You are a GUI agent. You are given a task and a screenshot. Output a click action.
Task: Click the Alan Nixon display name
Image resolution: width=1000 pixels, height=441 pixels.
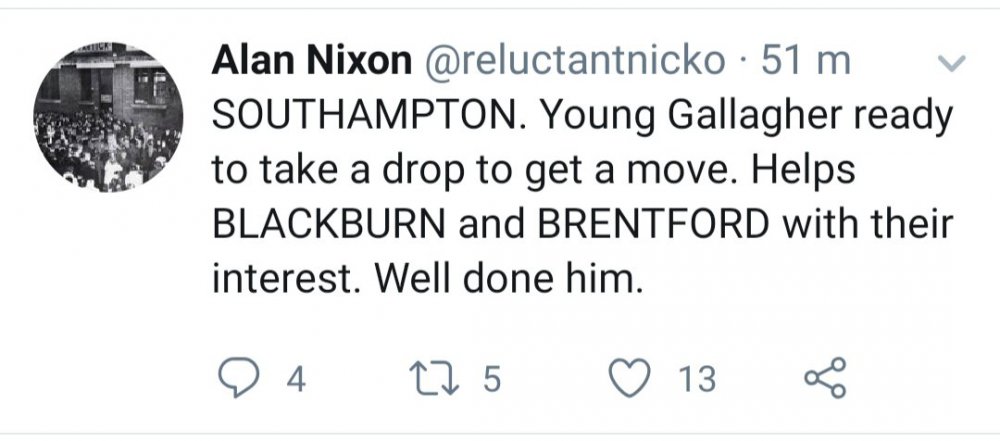coord(313,62)
